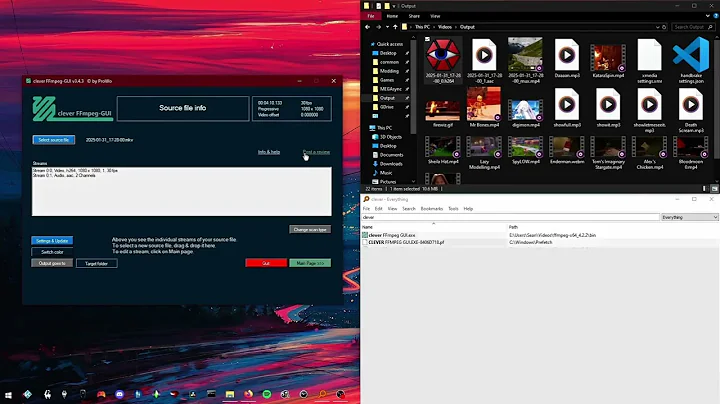The height and width of the screenshot is (404, 720).
Task: Click the Explorer forward arrow
Action: pos(378,27)
